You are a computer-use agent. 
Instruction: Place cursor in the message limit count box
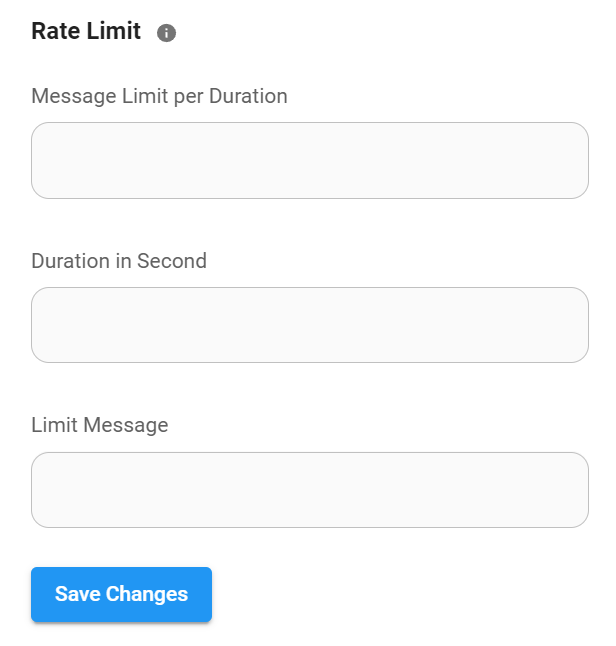click(309, 161)
